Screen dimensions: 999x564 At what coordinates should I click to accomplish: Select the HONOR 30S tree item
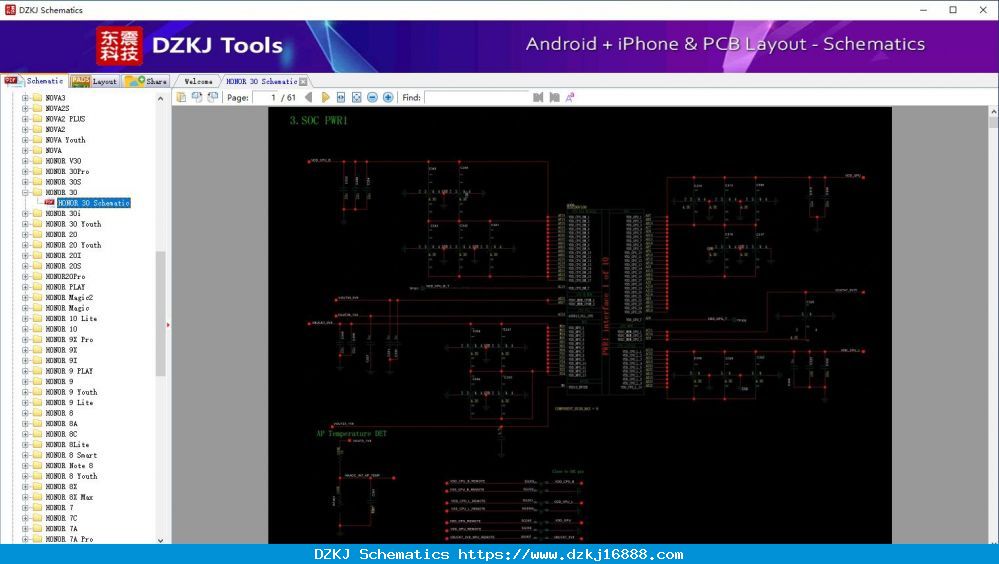click(63, 182)
